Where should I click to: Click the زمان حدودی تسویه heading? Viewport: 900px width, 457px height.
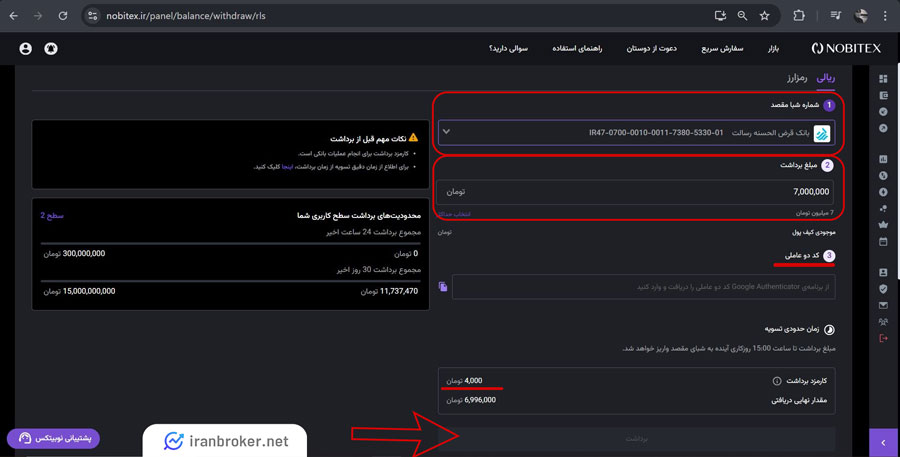pos(792,329)
